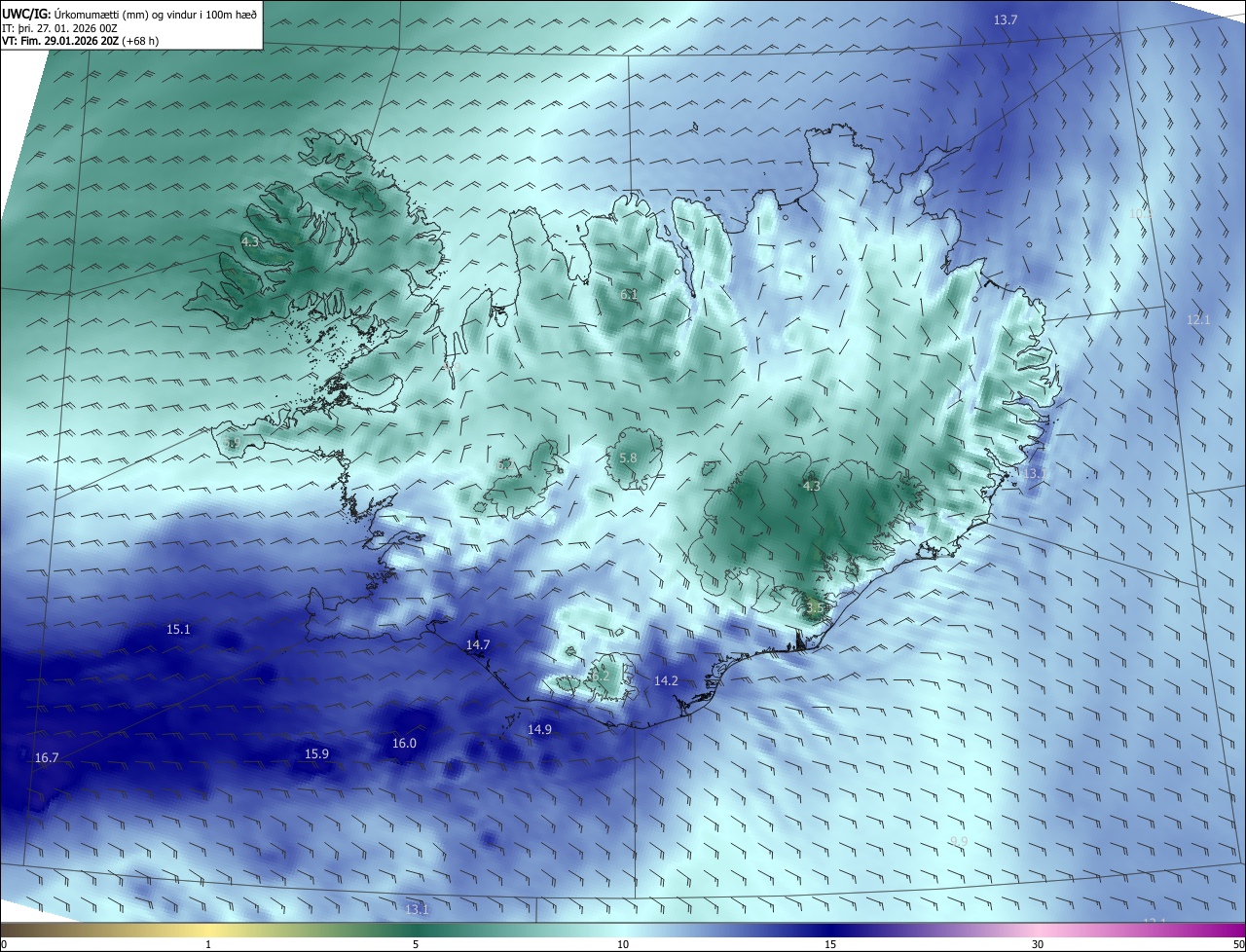Click the 30 tick label on the color scale

tap(1038, 944)
